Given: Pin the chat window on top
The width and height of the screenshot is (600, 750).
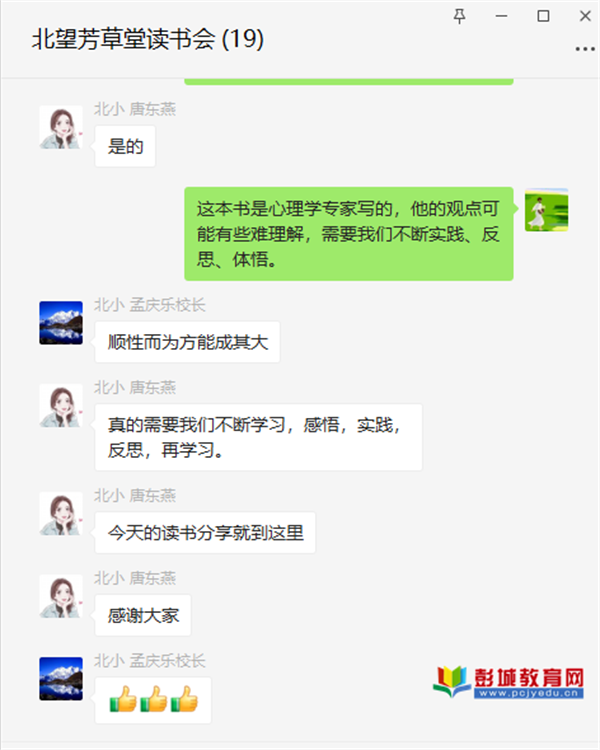Looking at the screenshot, I should pyautogui.click(x=459, y=16).
